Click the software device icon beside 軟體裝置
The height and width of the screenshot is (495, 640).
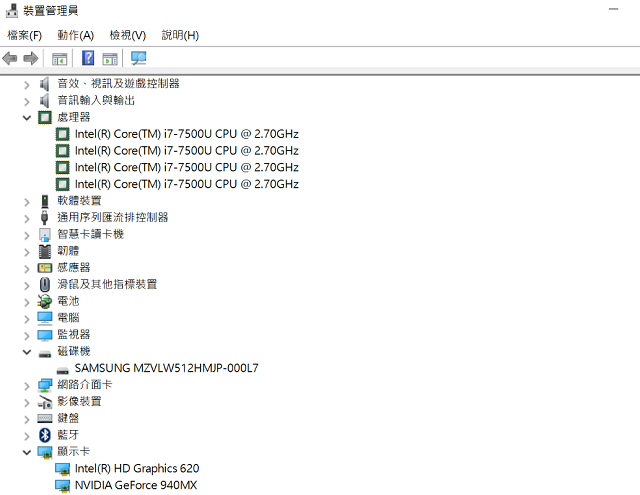point(45,201)
